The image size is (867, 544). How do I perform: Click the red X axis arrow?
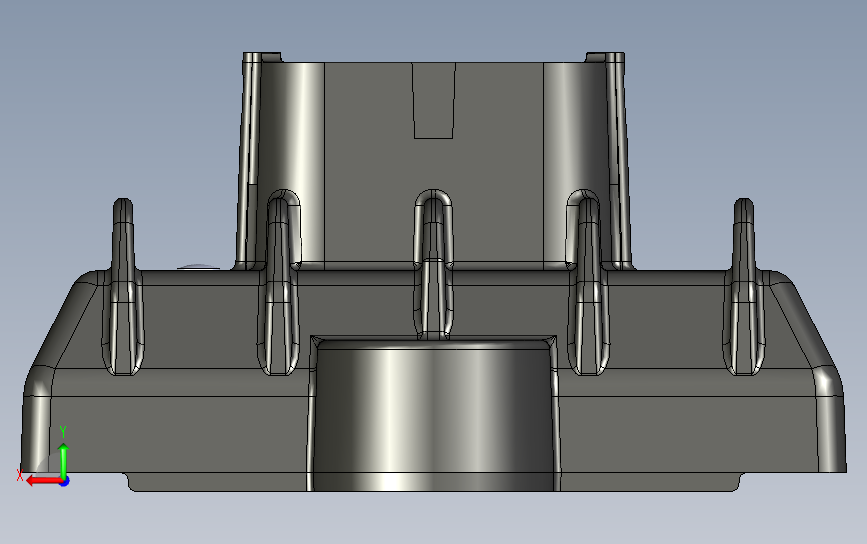pyautogui.click(x=43, y=480)
